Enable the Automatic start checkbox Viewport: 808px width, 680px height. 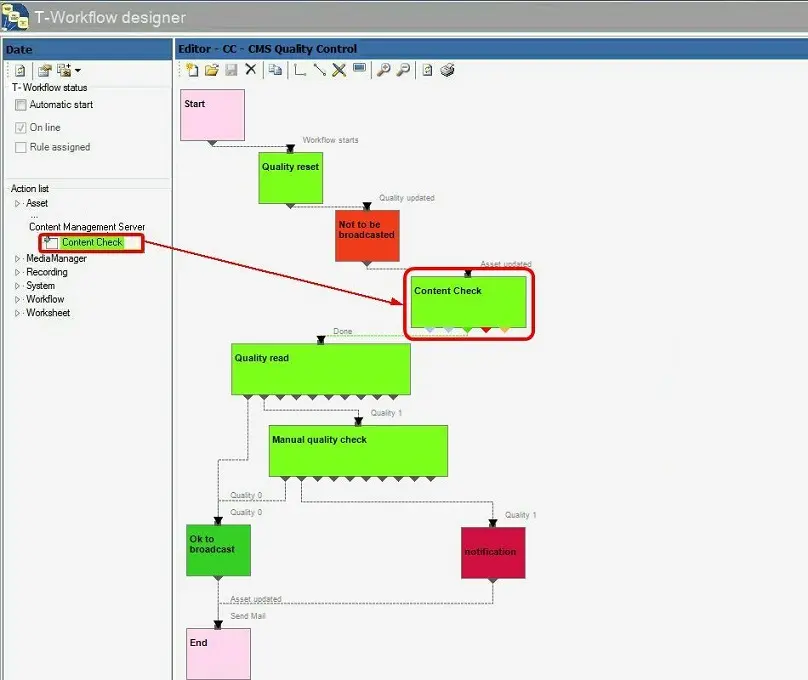[21, 105]
